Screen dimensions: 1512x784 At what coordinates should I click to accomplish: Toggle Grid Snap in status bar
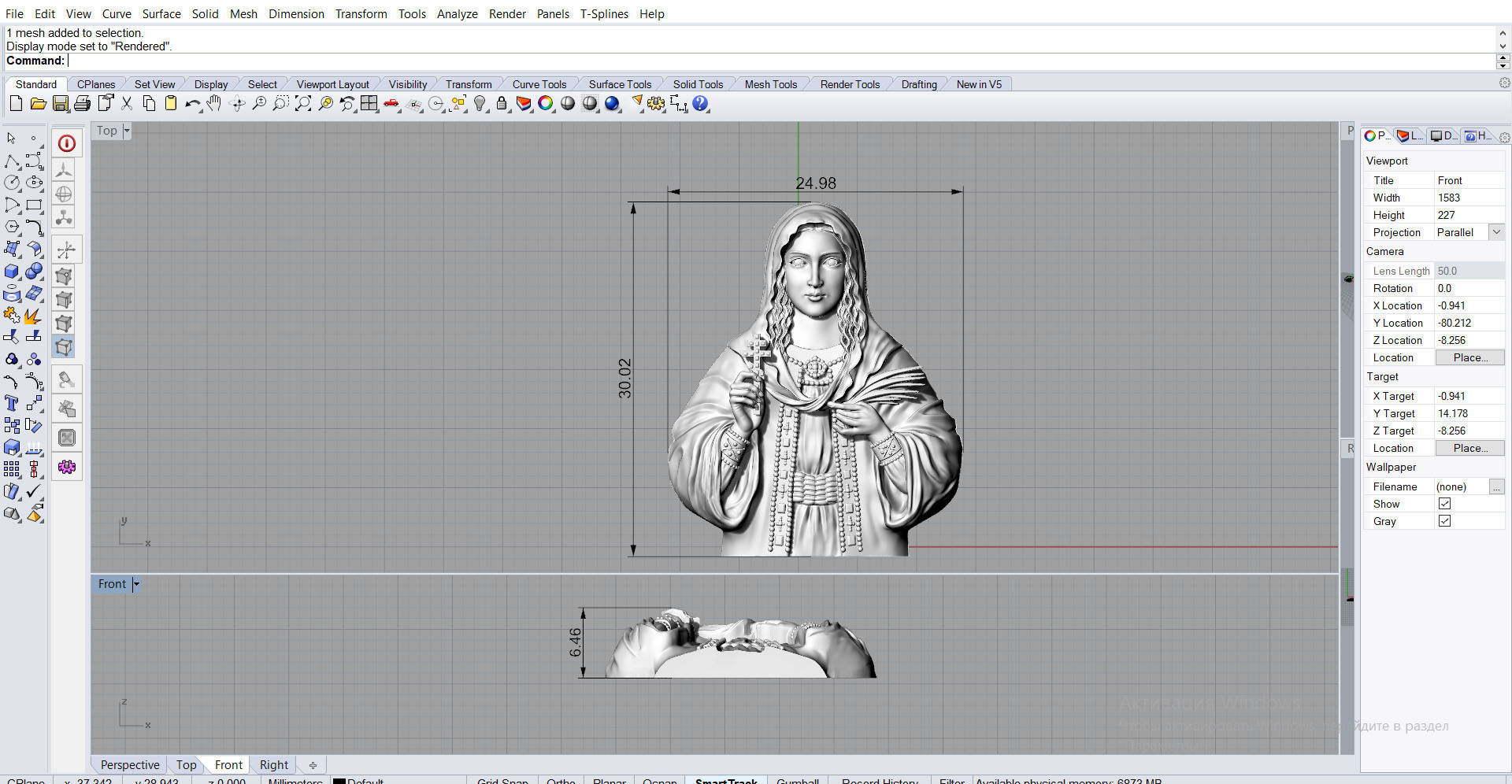(x=502, y=780)
